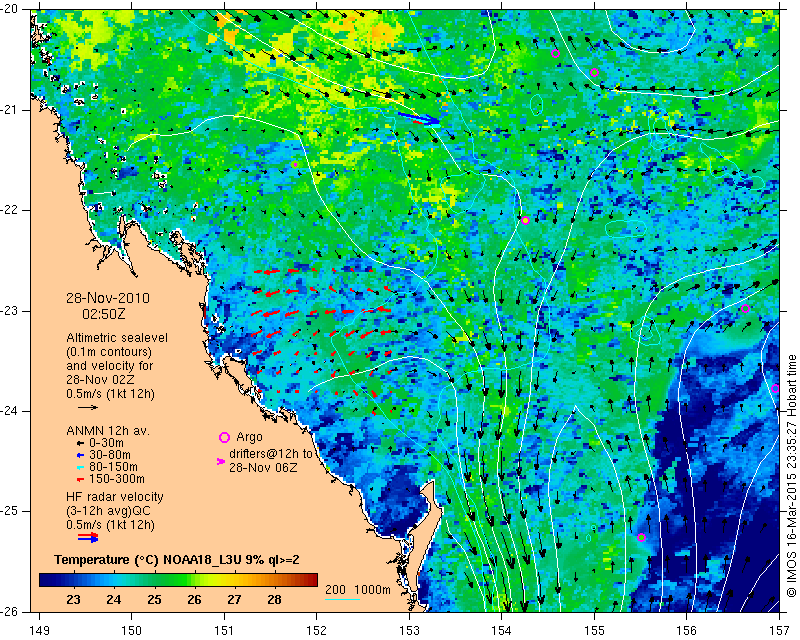Viewport: 800px width, 640px height.
Task: Select Argo float marker near 20.6°S 155°E
Action: pos(594,72)
